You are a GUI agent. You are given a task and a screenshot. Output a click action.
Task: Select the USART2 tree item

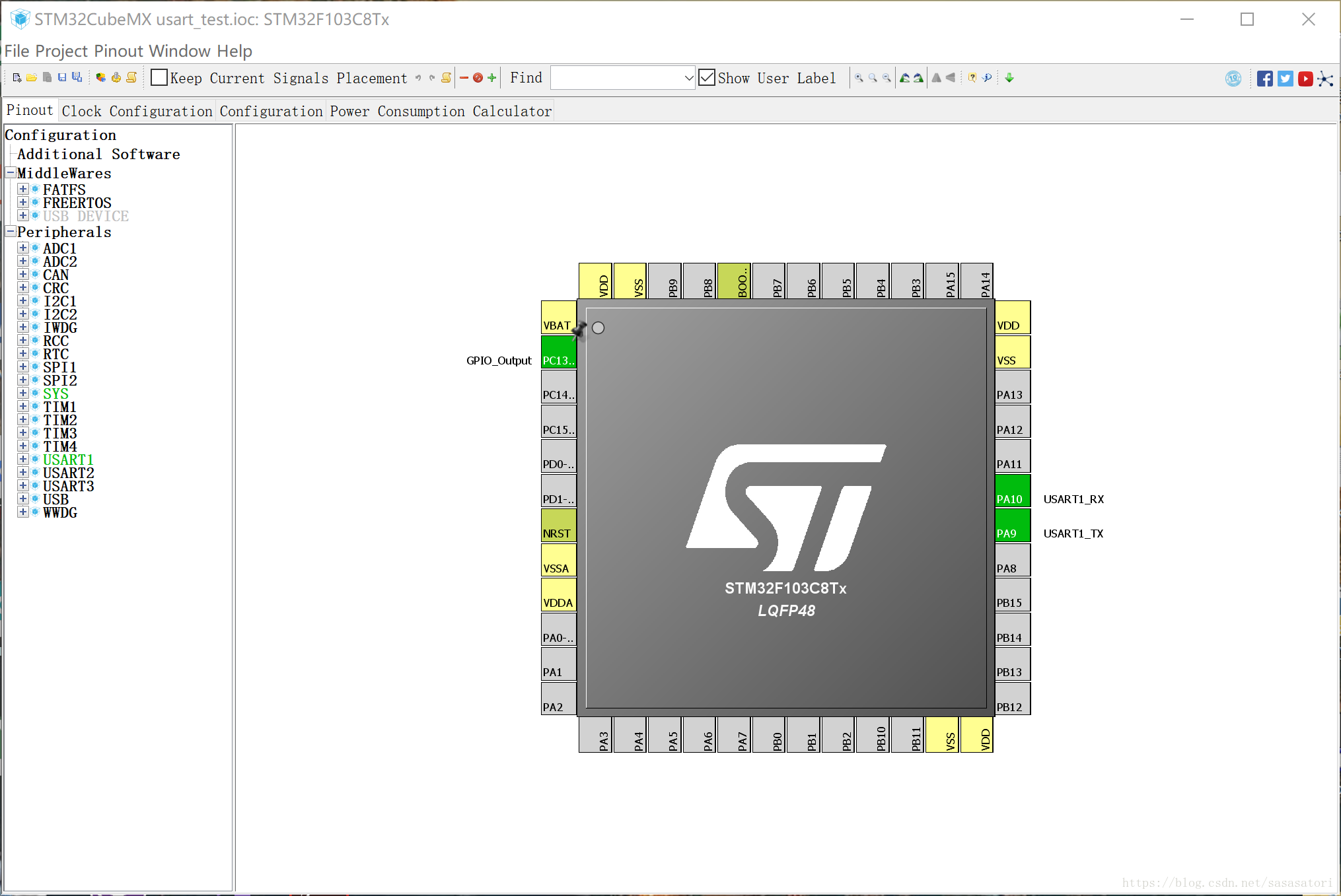click(69, 473)
